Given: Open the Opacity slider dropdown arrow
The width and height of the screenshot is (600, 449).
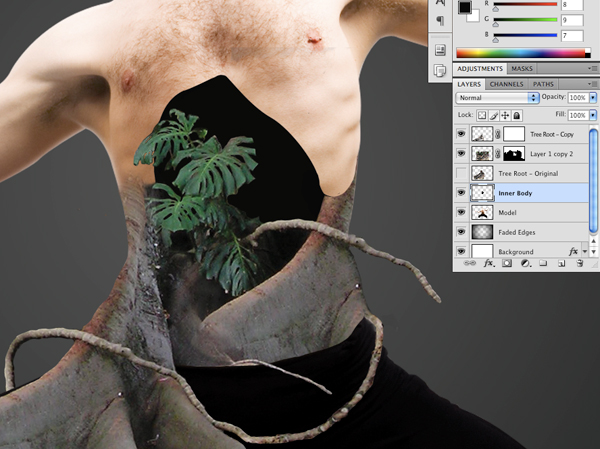Looking at the screenshot, I should (x=593, y=98).
